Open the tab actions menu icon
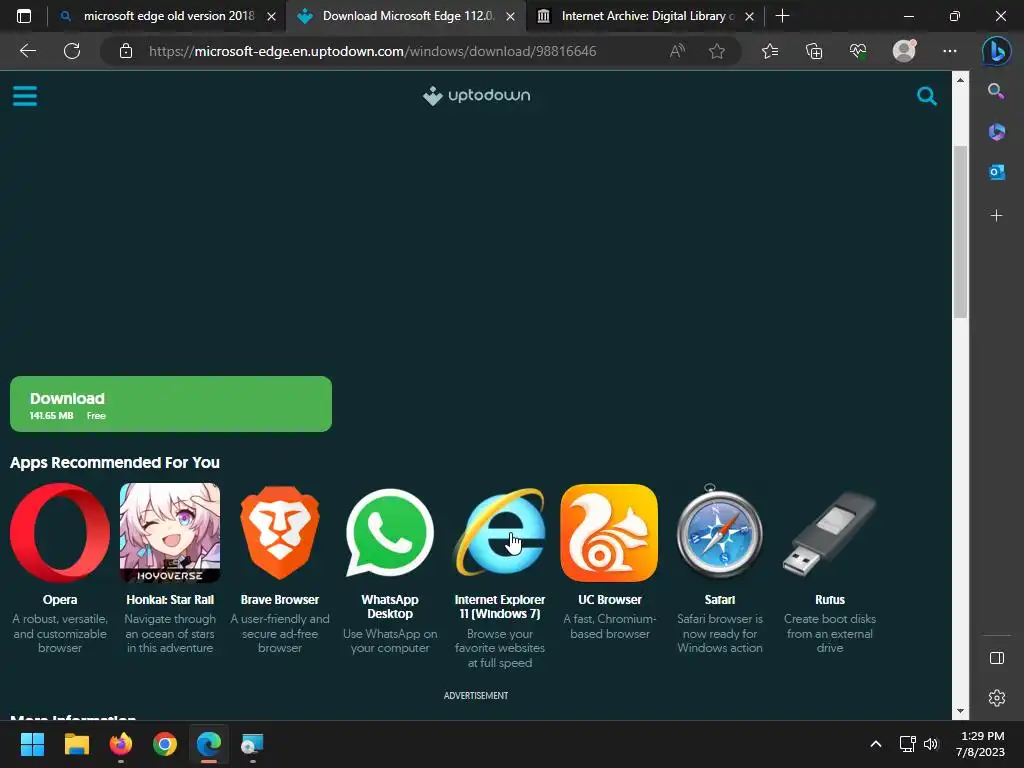 24,16
